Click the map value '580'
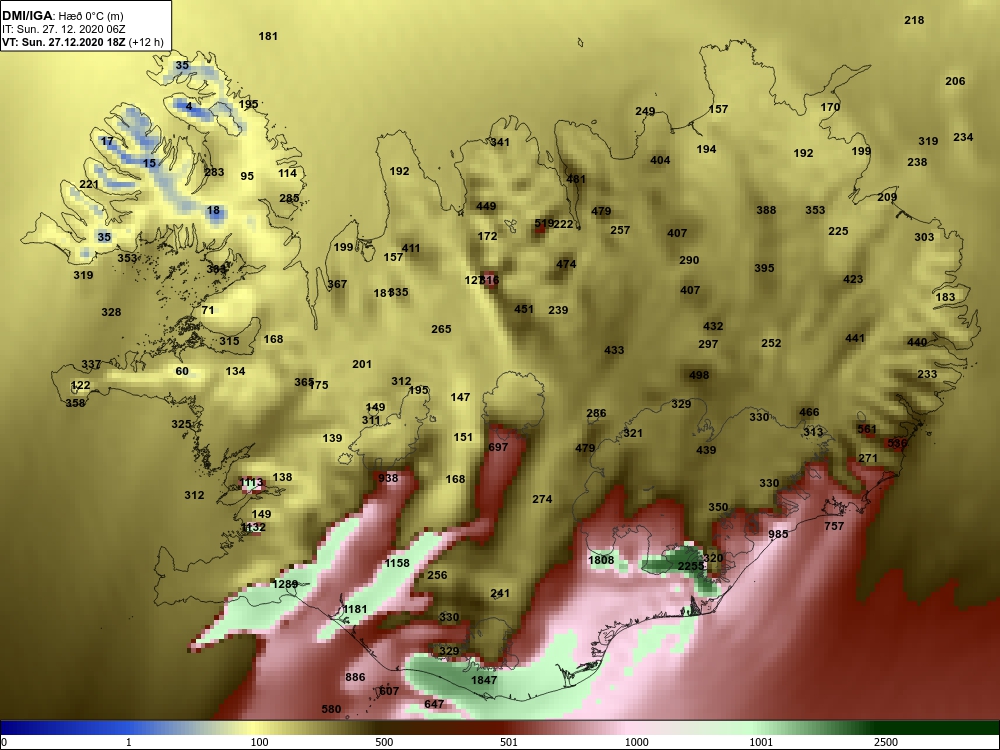 pos(331,709)
